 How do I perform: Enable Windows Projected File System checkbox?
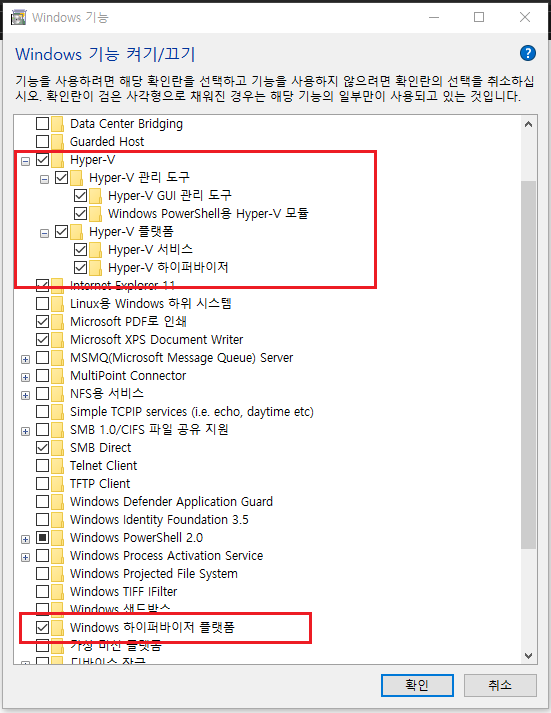[42, 573]
